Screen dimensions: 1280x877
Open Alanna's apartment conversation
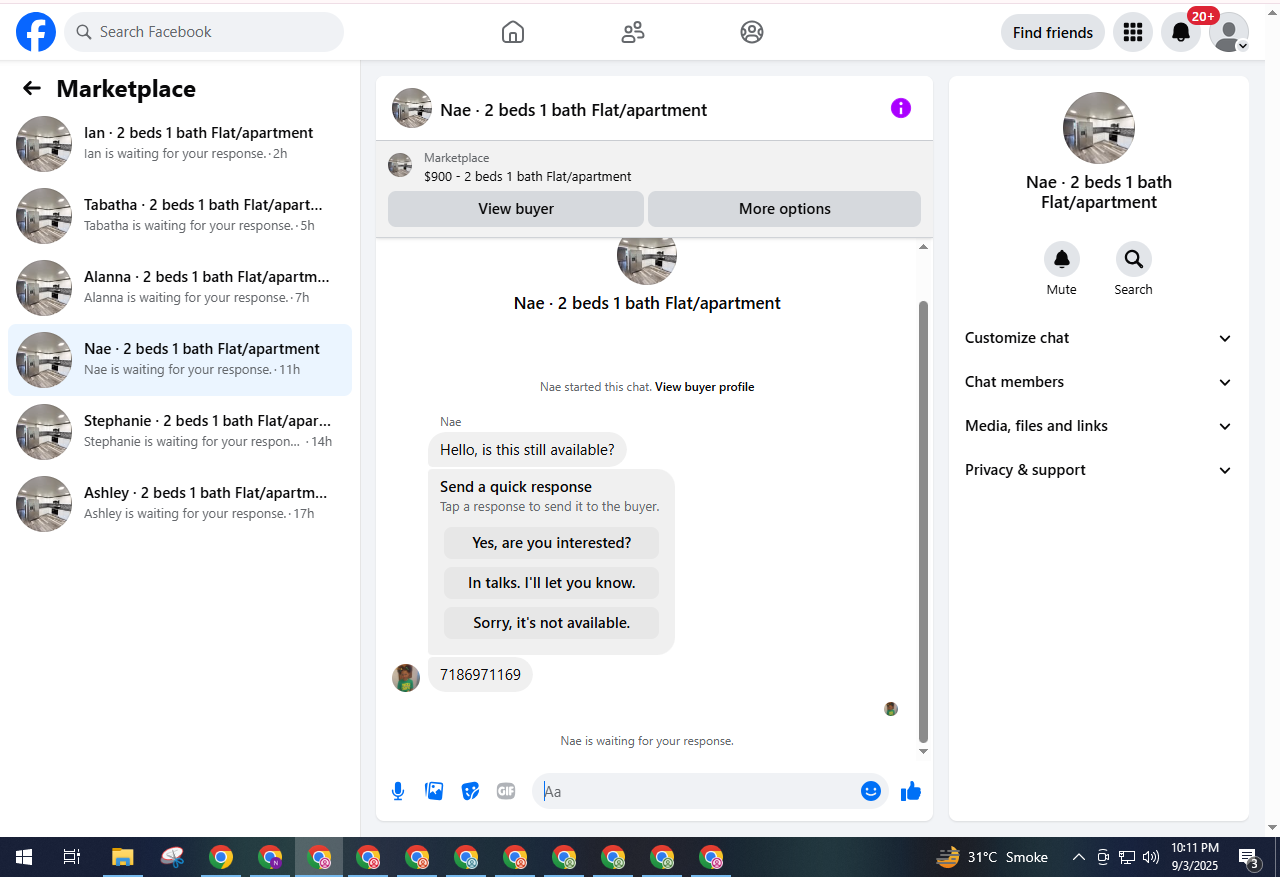click(180, 288)
